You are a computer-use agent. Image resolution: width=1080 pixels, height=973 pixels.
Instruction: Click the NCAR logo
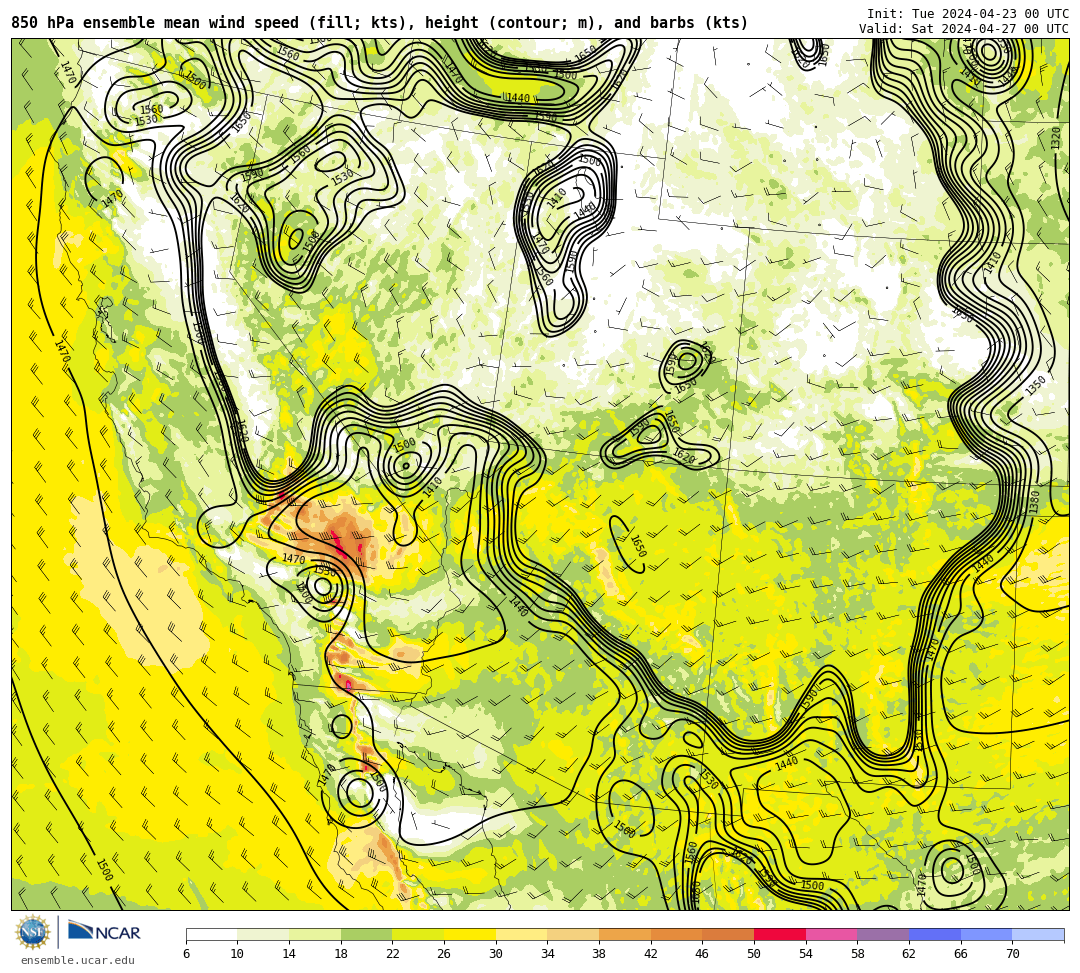pyautogui.click(x=104, y=932)
